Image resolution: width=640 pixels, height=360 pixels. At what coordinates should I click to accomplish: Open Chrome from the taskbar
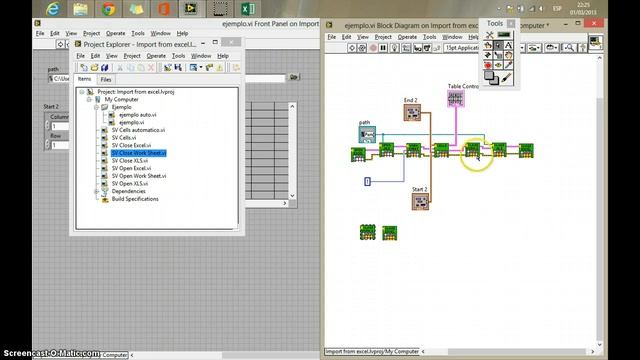108,9
